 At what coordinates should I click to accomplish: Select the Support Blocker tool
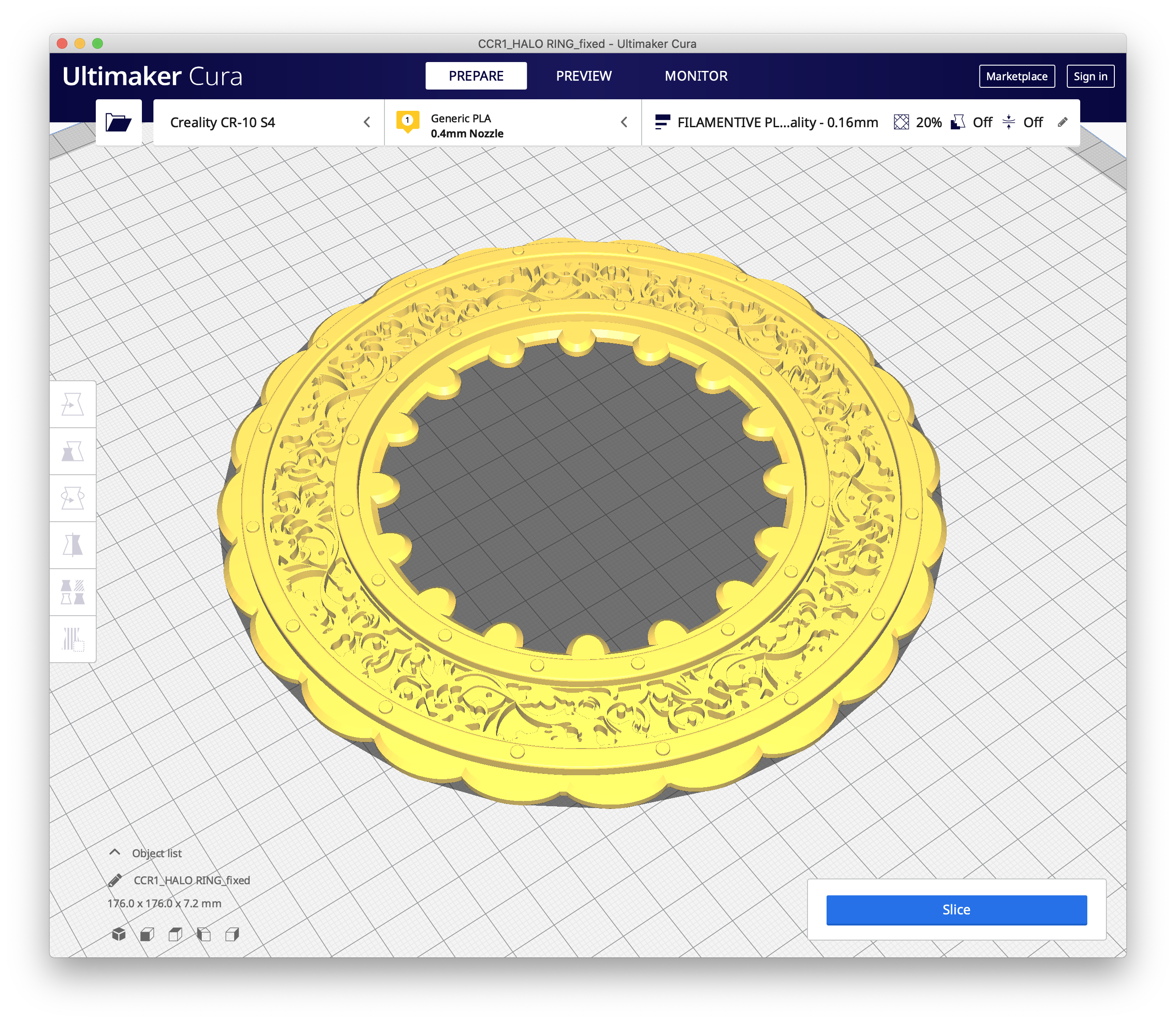73,639
